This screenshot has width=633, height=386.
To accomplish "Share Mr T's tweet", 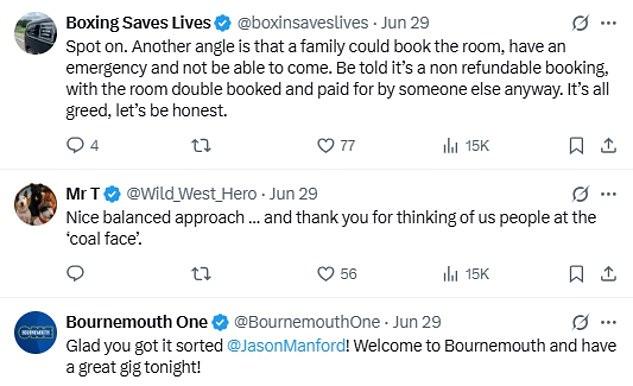I will coord(608,274).
